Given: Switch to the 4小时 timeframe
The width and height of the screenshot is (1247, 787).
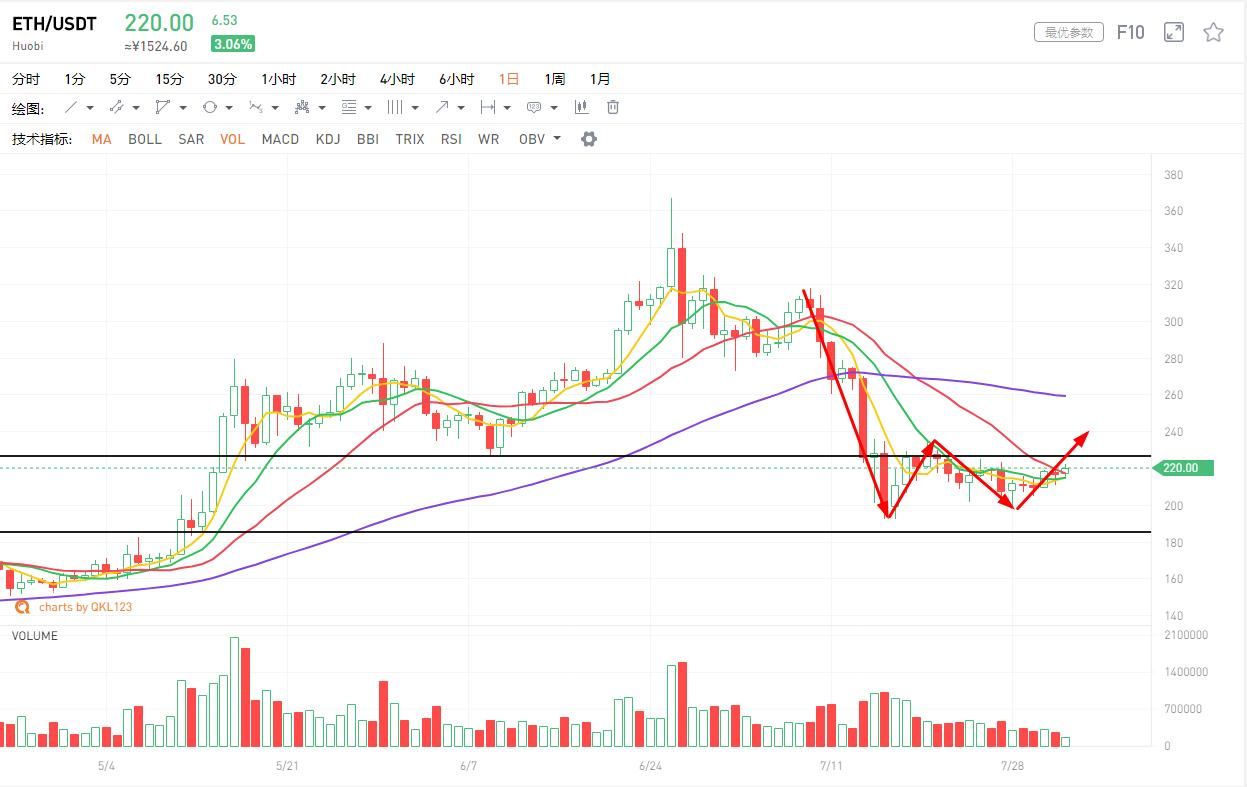Looking at the screenshot, I should 397,79.
